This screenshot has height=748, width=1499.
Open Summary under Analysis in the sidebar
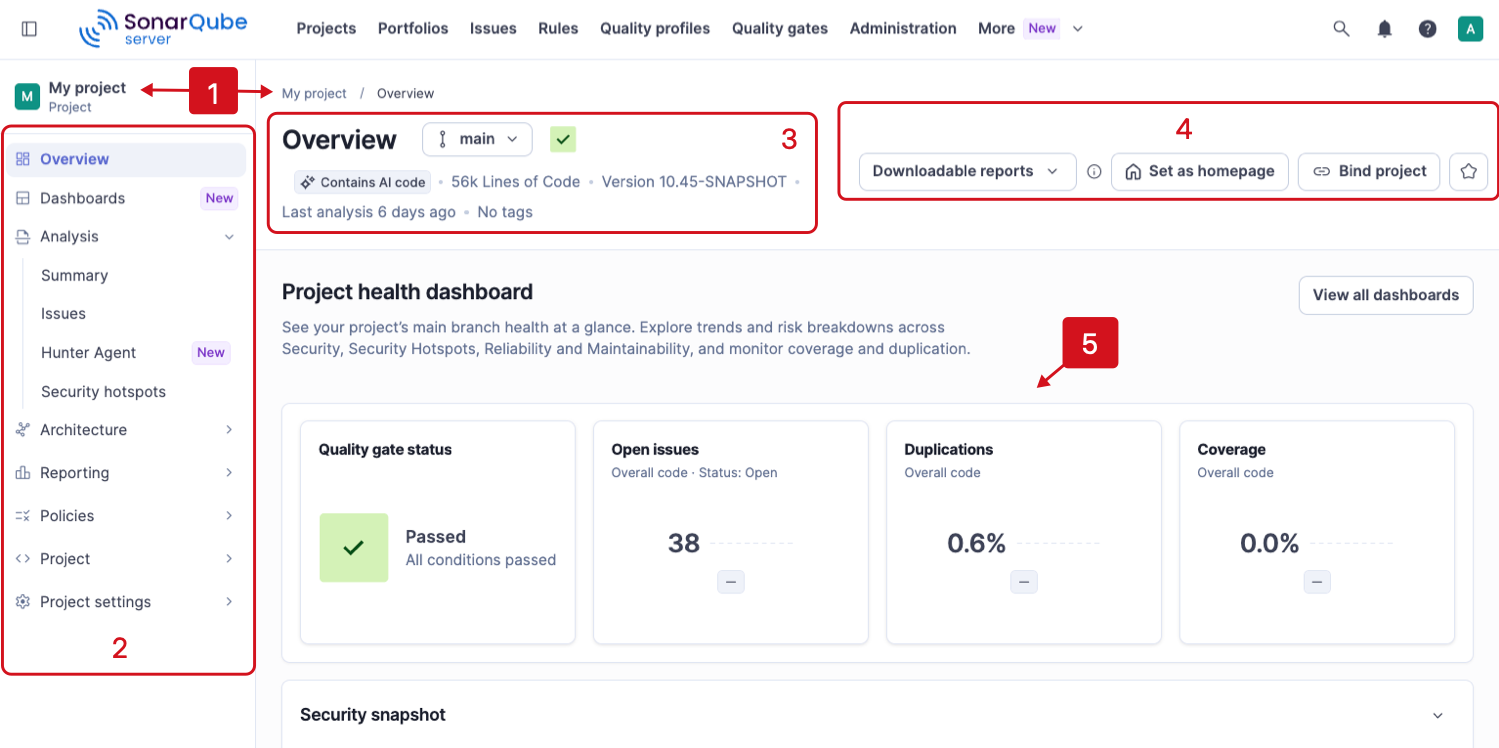[x=74, y=276]
